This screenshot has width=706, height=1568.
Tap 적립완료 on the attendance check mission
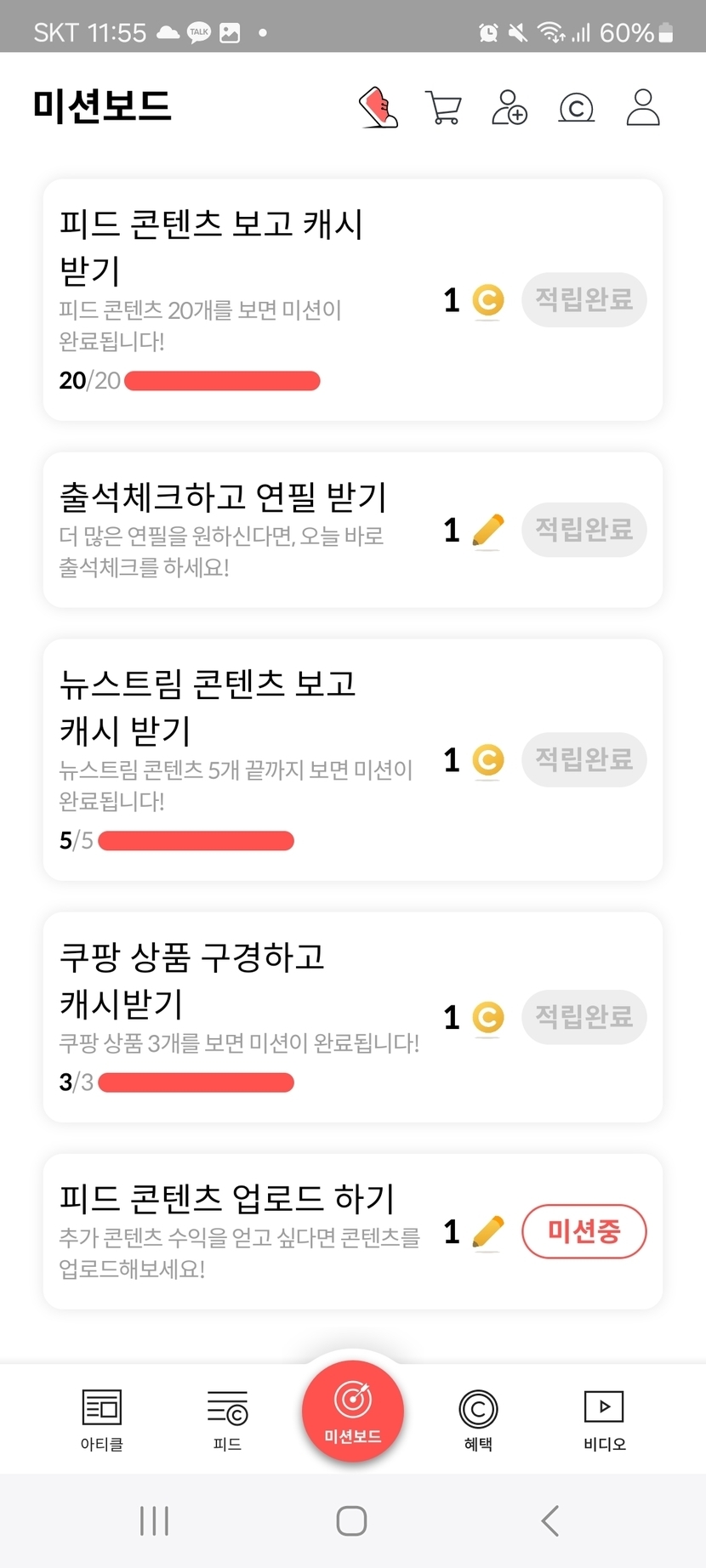coord(584,530)
